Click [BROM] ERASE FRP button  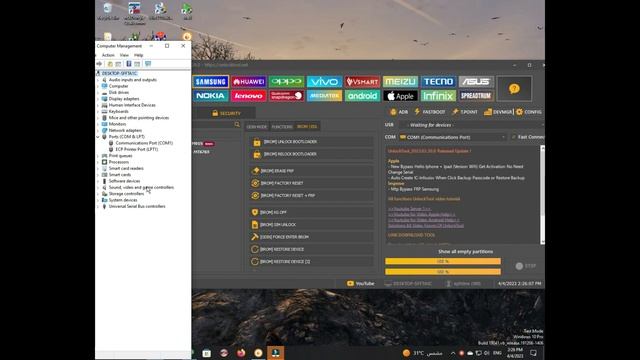tap(311, 171)
